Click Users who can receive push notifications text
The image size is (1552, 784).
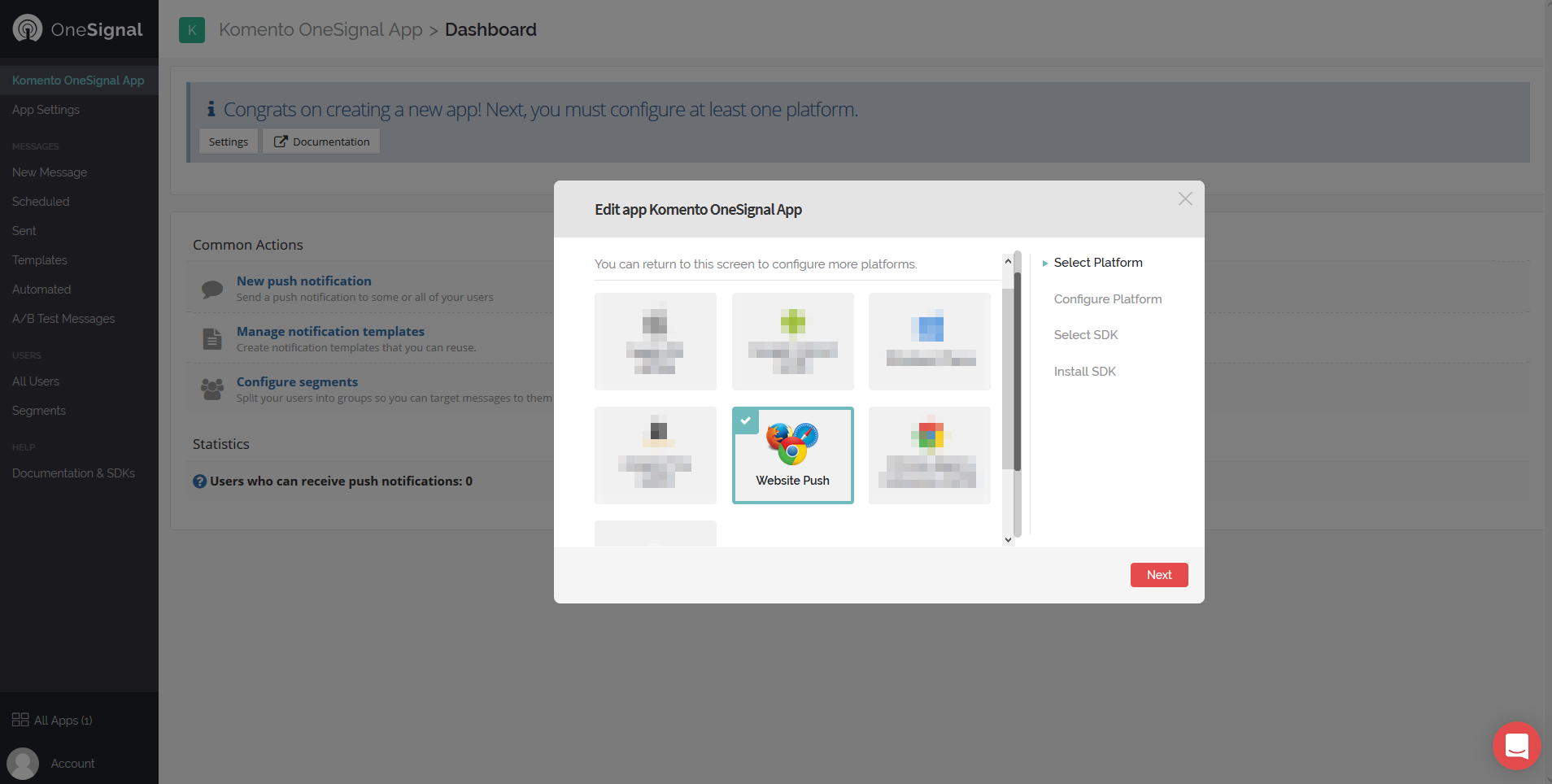pos(341,481)
